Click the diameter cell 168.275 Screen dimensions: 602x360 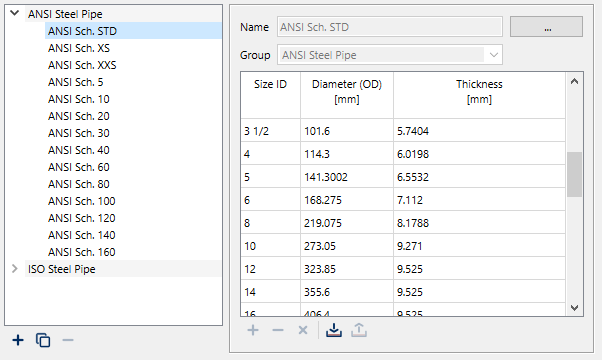click(347, 200)
